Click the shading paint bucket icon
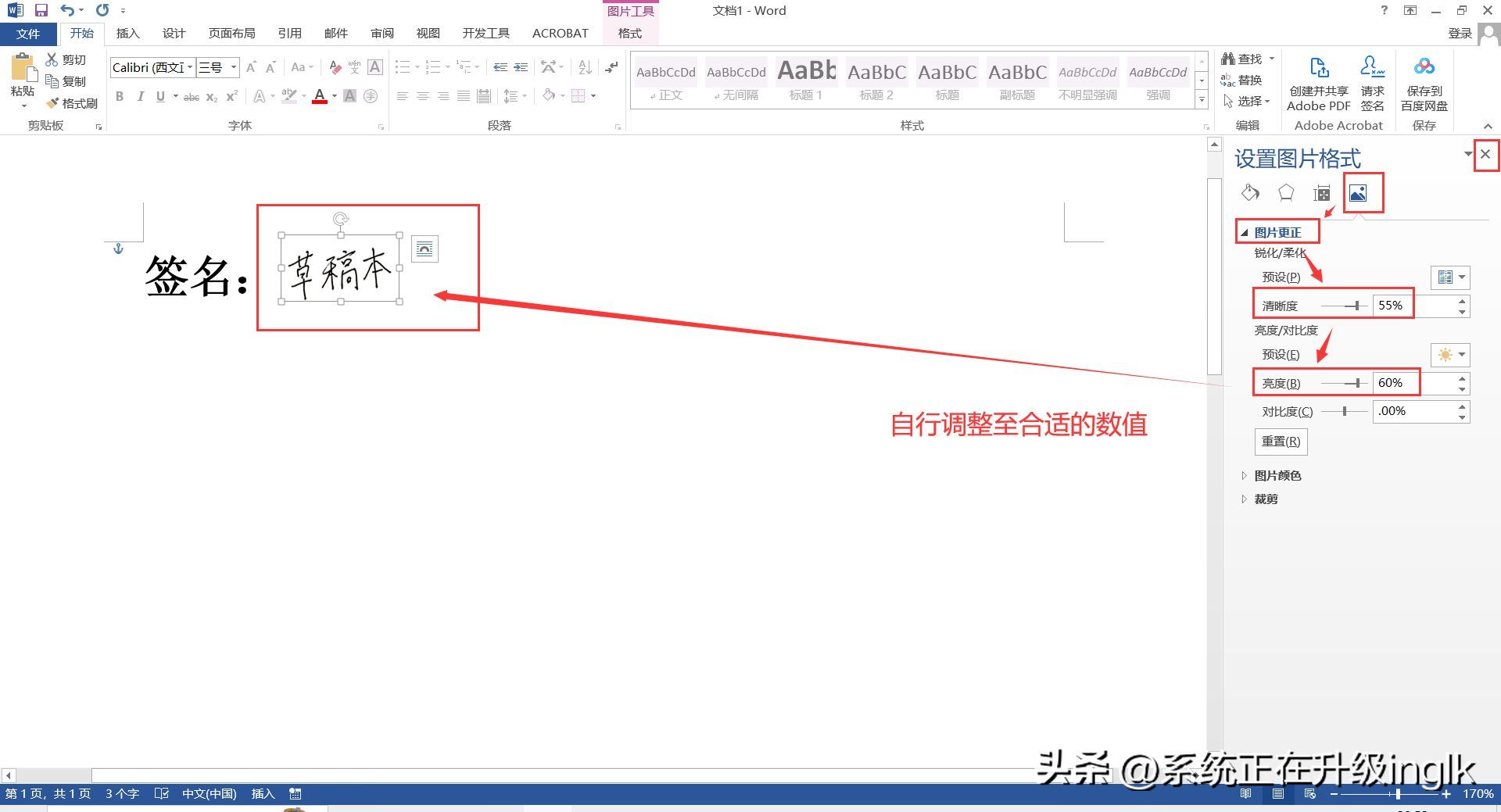This screenshot has width=1501, height=812. click(549, 95)
